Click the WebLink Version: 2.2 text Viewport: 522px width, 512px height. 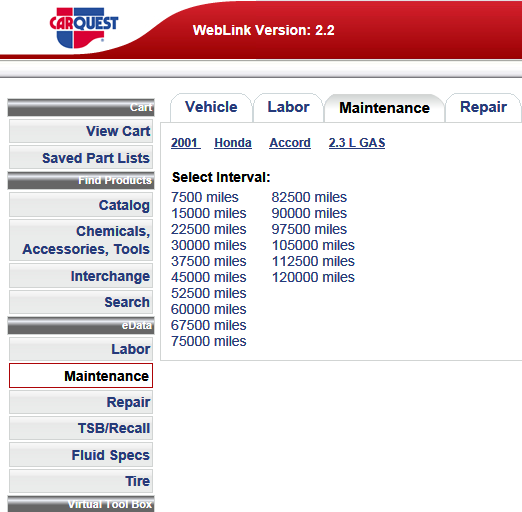point(263,30)
